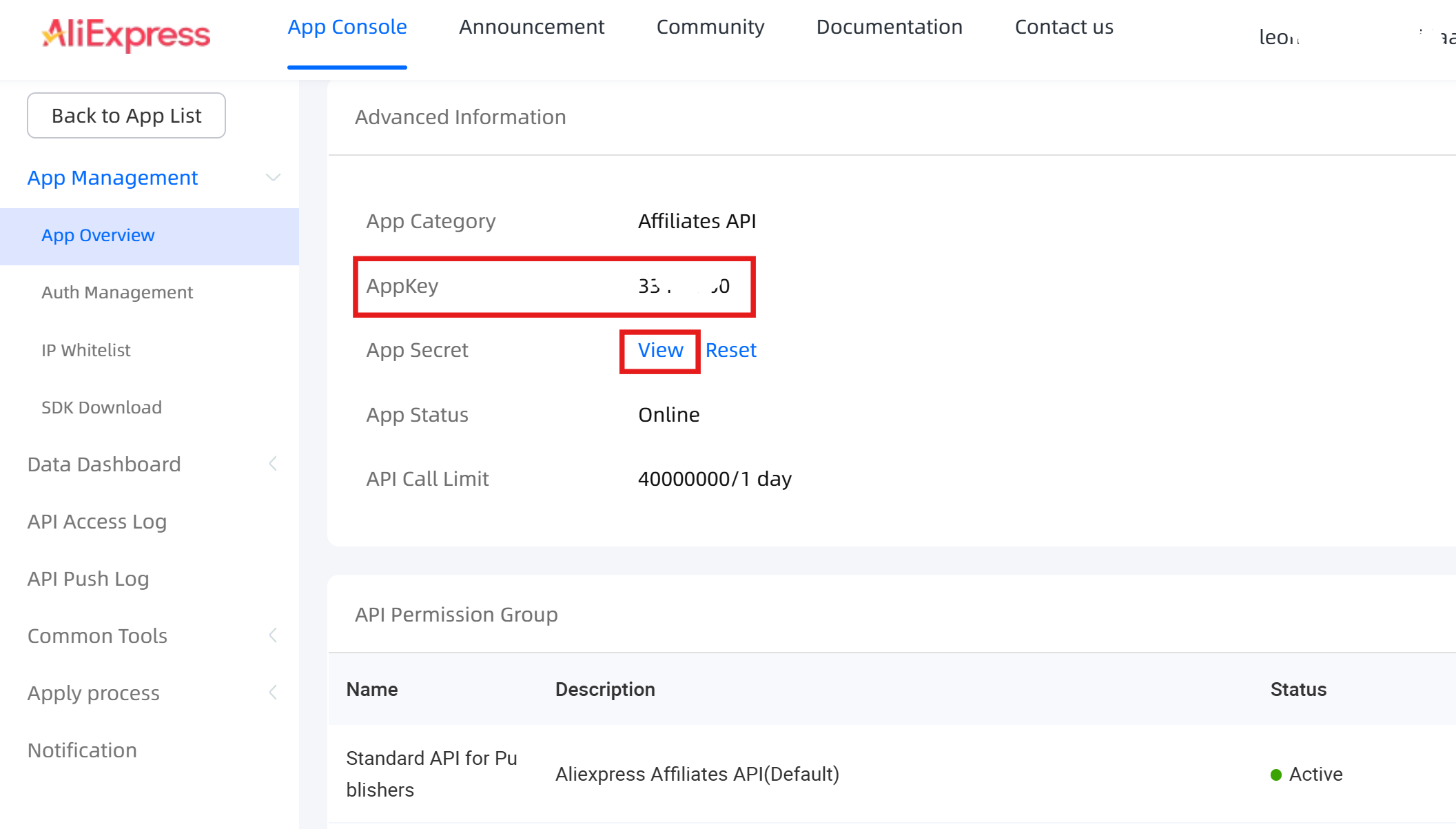This screenshot has height=829, width=1456.
Task: Click the AppKey value
Action: [684, 286]
